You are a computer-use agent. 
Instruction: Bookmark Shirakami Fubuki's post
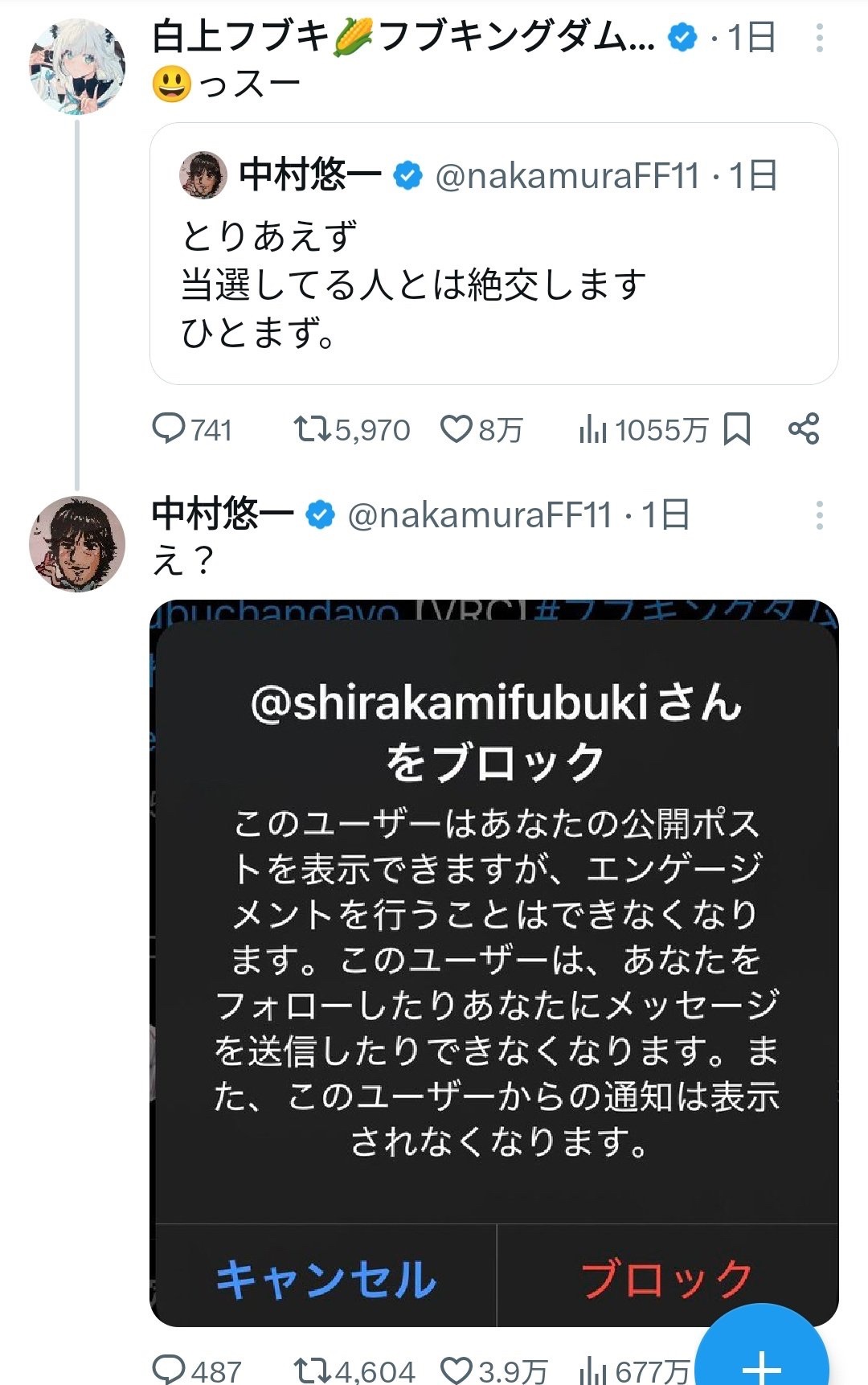(x=737, y=429)
